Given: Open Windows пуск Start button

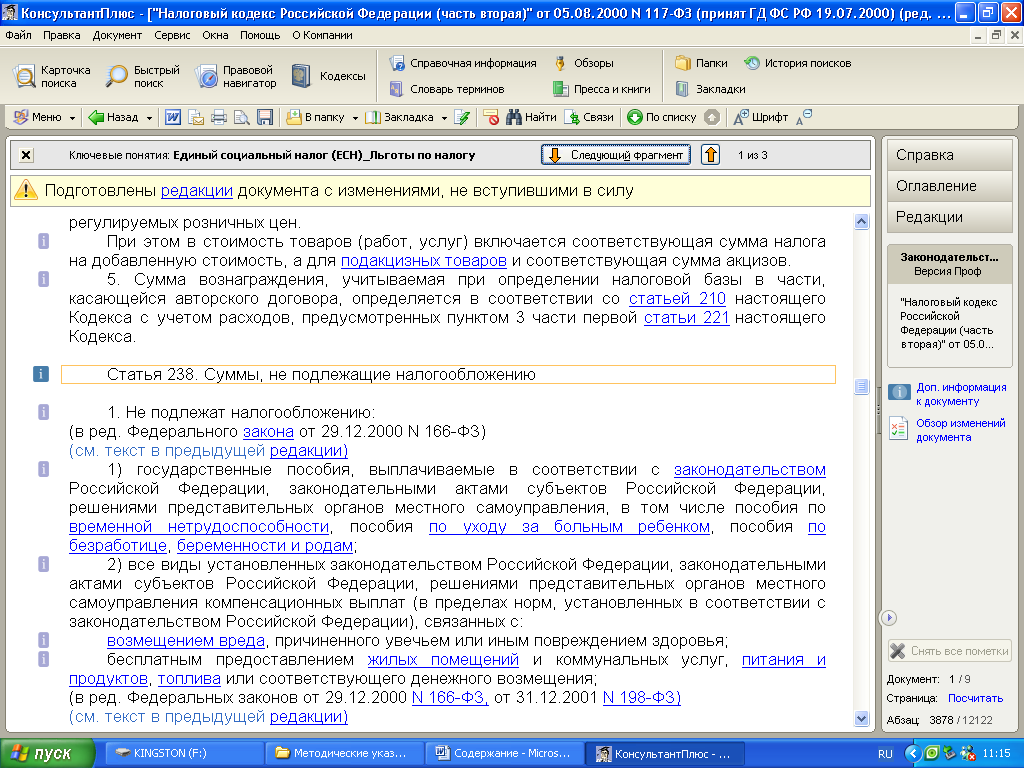Looking at the screenshot, I should pos(47,754).
